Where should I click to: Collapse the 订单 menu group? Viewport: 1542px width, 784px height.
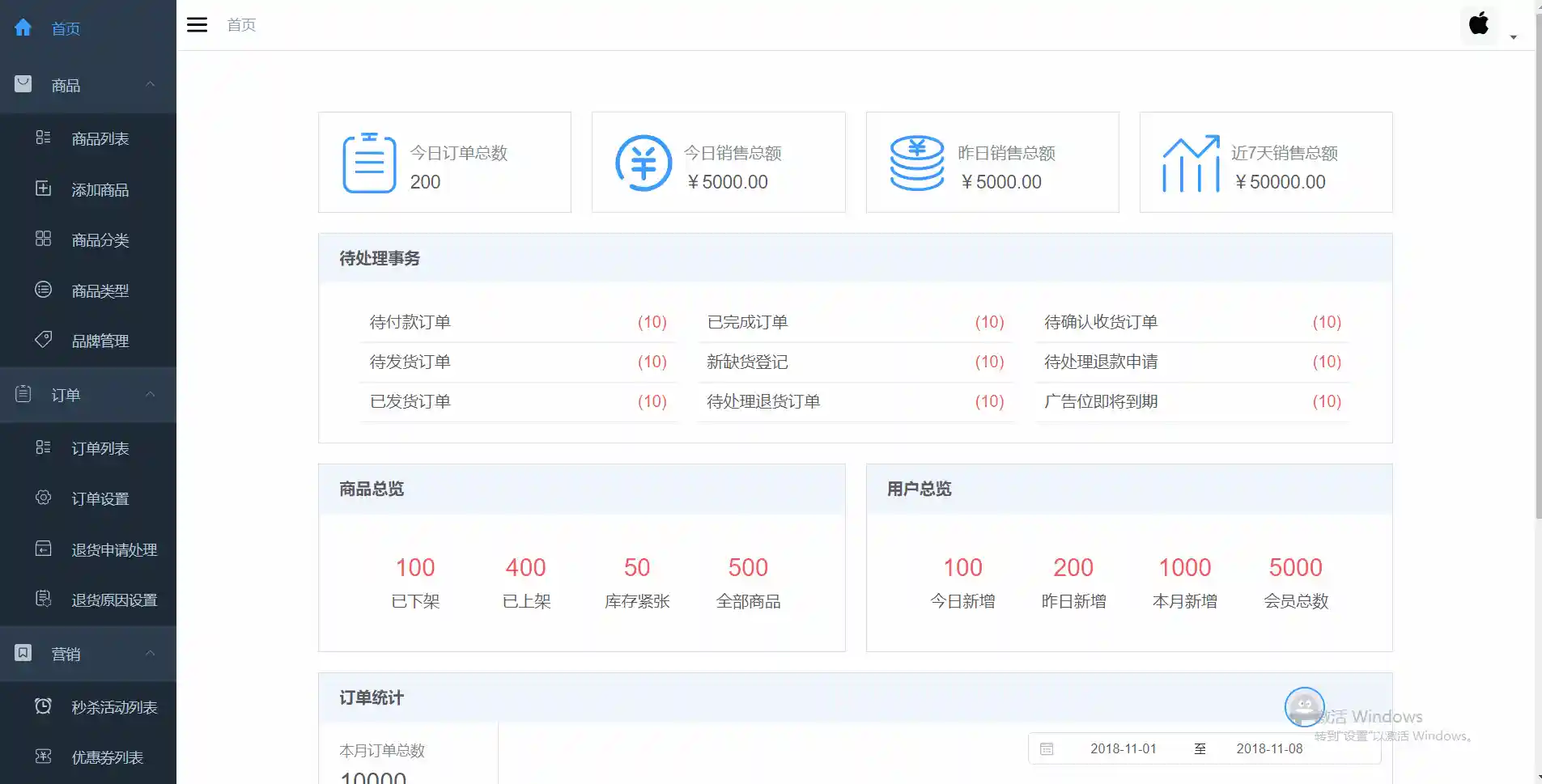point(150,394)
